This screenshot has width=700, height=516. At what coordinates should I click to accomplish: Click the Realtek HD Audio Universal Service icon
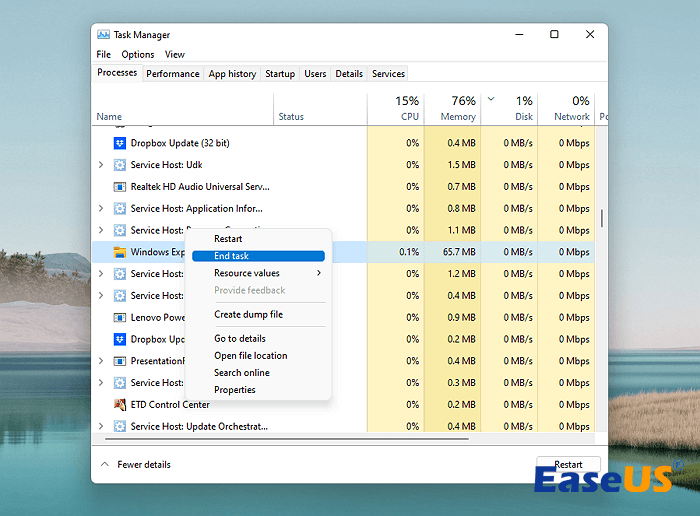tap(120, 187)
